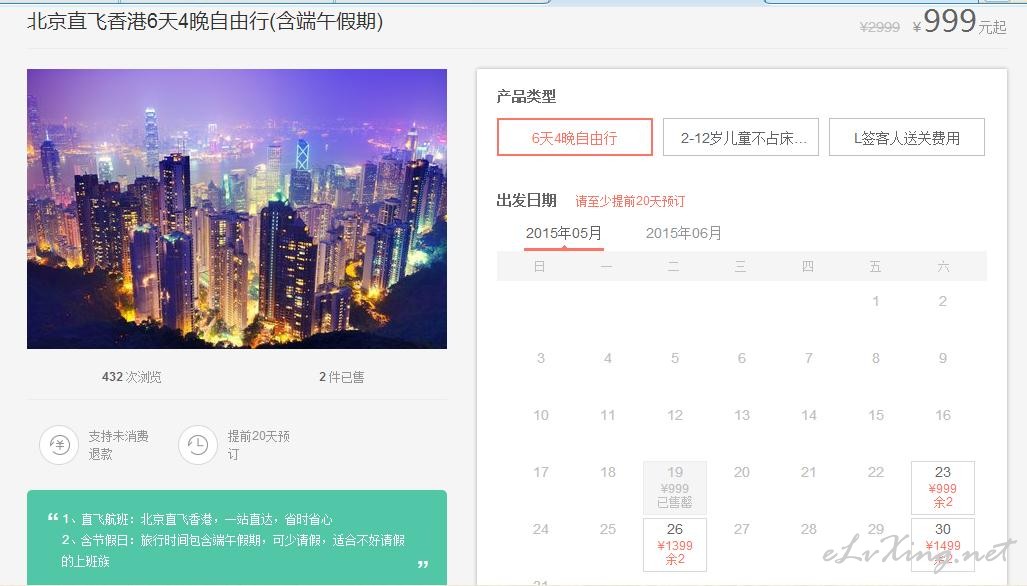Click calendar date 20

741,472
